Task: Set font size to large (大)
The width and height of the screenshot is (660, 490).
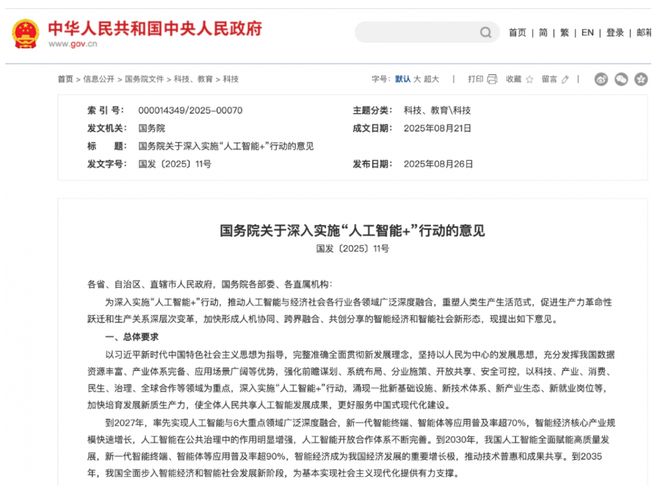Action: click(417, 78)
